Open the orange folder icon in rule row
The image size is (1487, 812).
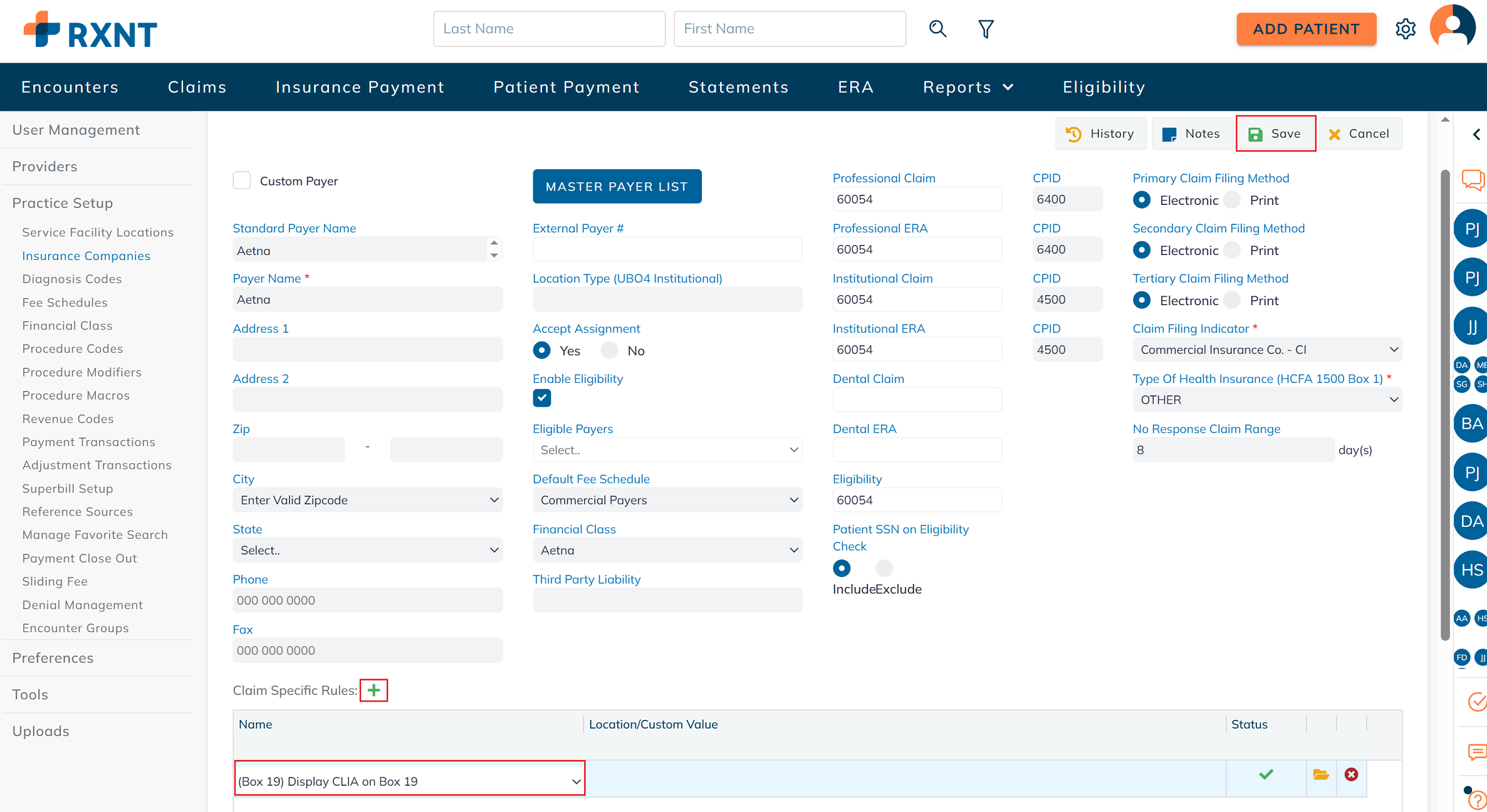pos(1321,774)
